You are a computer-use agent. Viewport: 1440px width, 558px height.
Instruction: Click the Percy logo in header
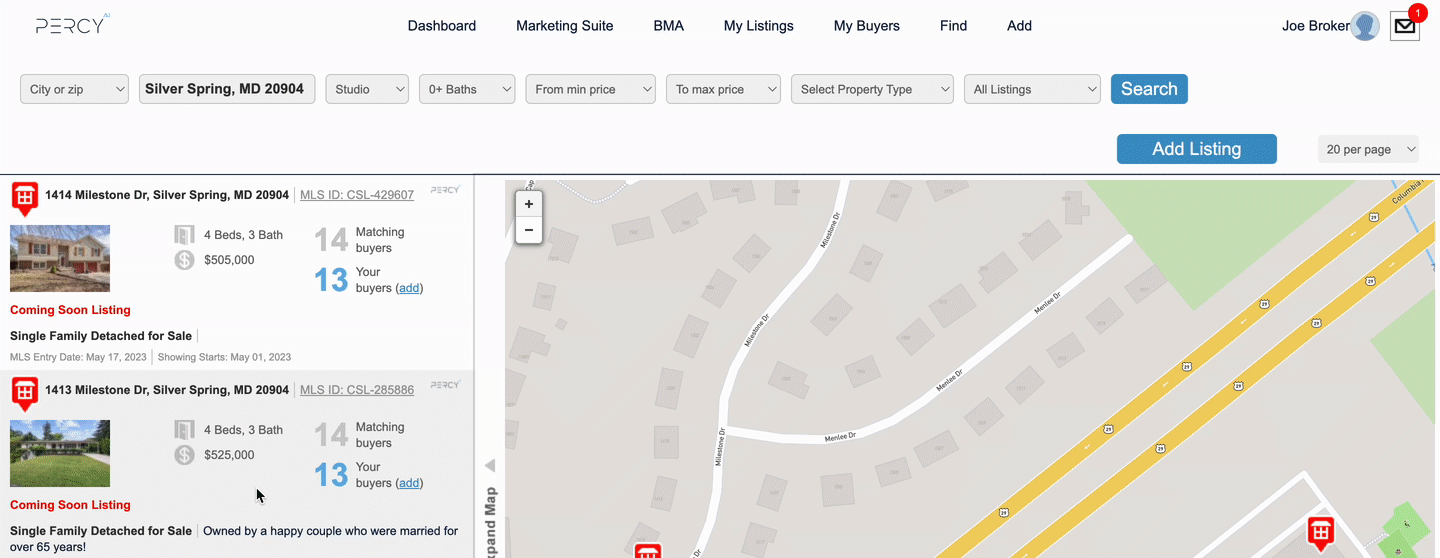point(72,25)
